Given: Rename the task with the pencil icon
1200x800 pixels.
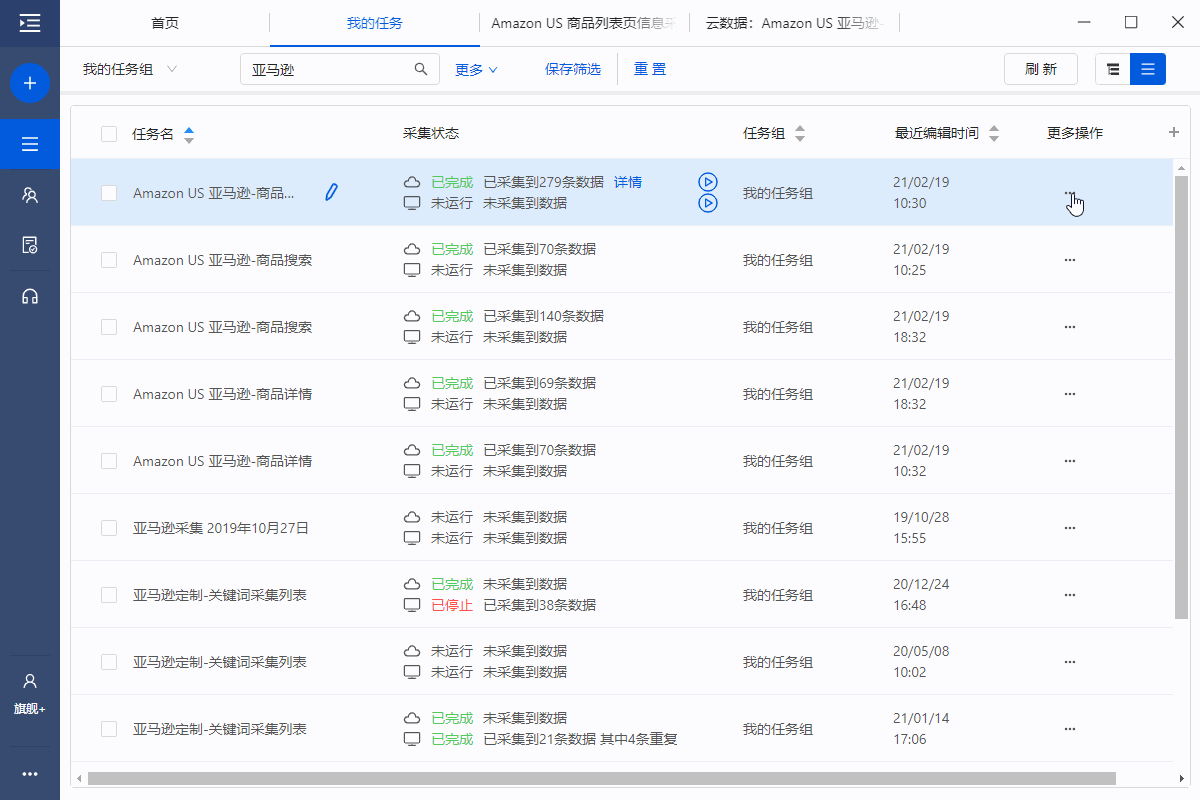Looking at the screenshot, I should pos(332,192).
